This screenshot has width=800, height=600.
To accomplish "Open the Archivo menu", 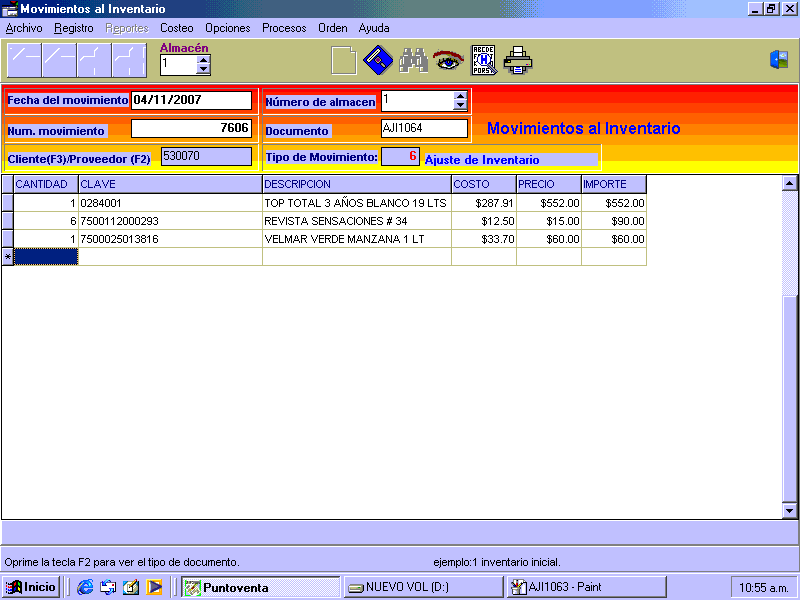I will 24,28.
